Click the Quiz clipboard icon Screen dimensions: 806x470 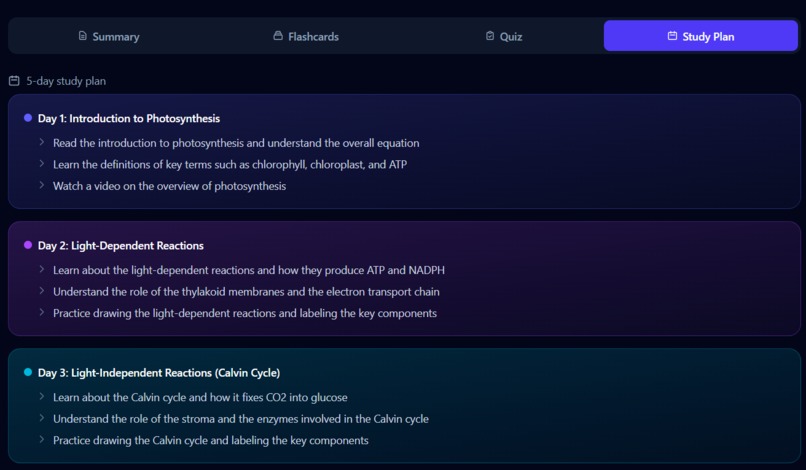click(490, 36)
